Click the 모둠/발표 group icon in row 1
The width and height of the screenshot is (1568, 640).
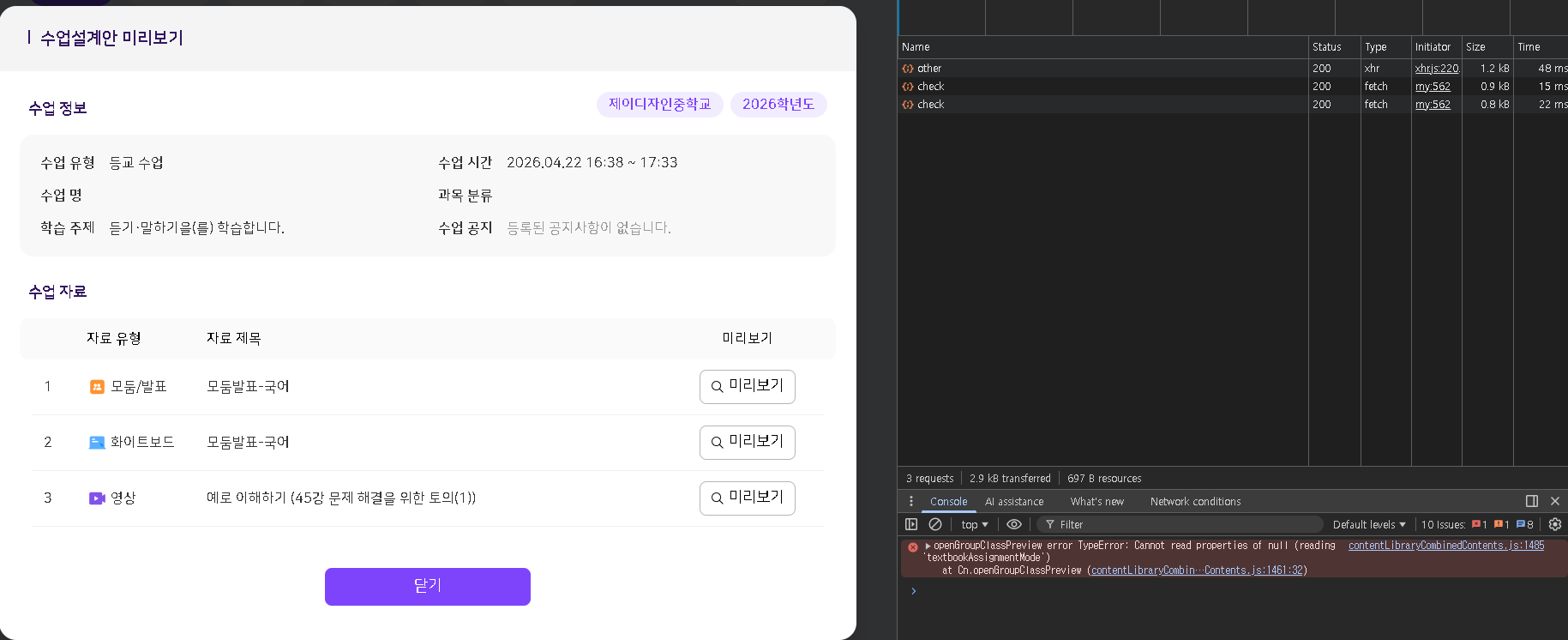(97, 387)
